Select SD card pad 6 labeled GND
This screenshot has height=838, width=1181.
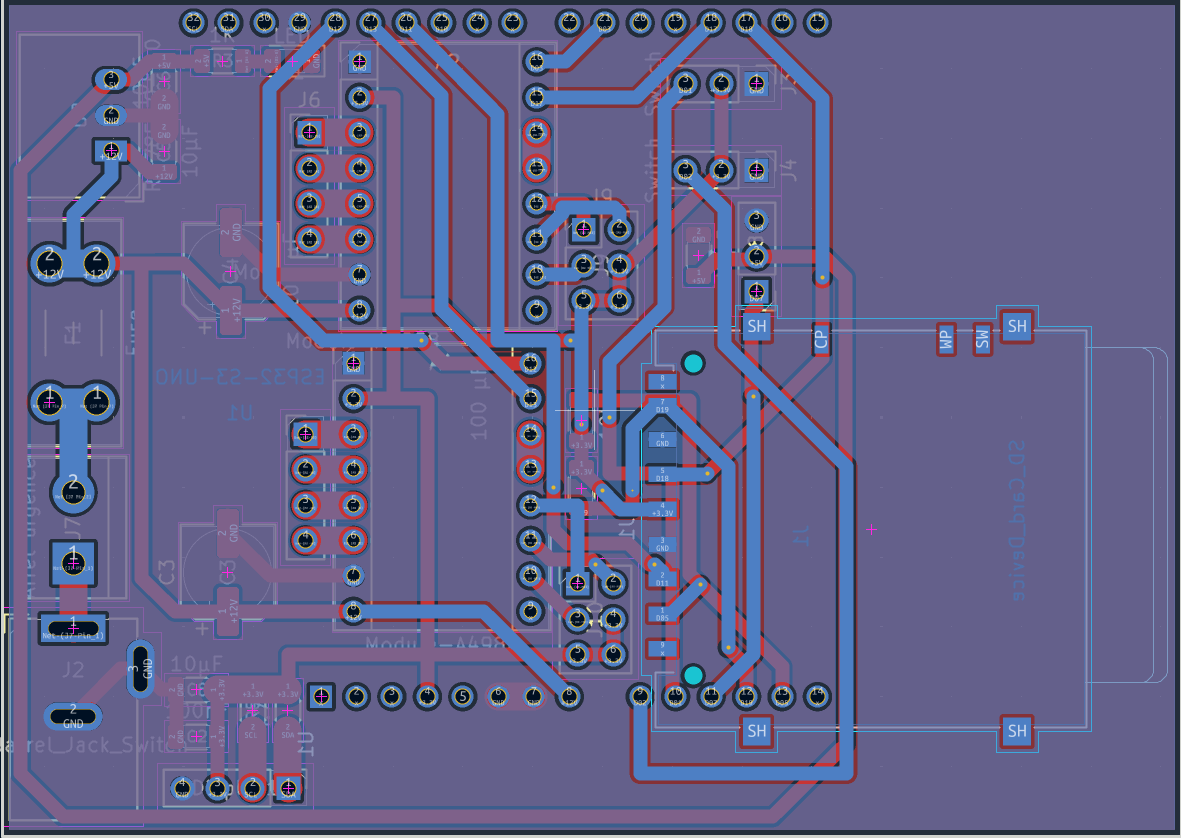[x=662, y=440]
